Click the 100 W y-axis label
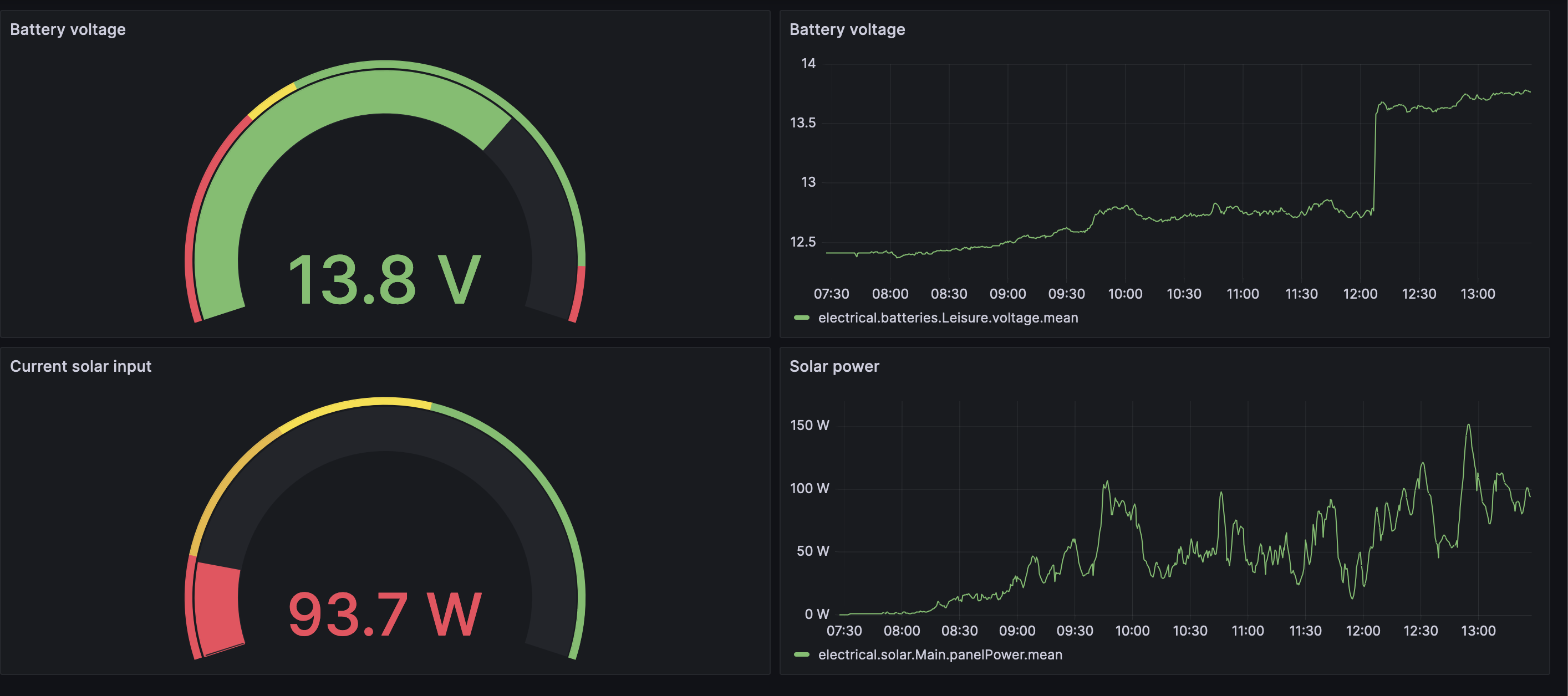This screenshot has width=1568, height=696. [x=809, y=488]
